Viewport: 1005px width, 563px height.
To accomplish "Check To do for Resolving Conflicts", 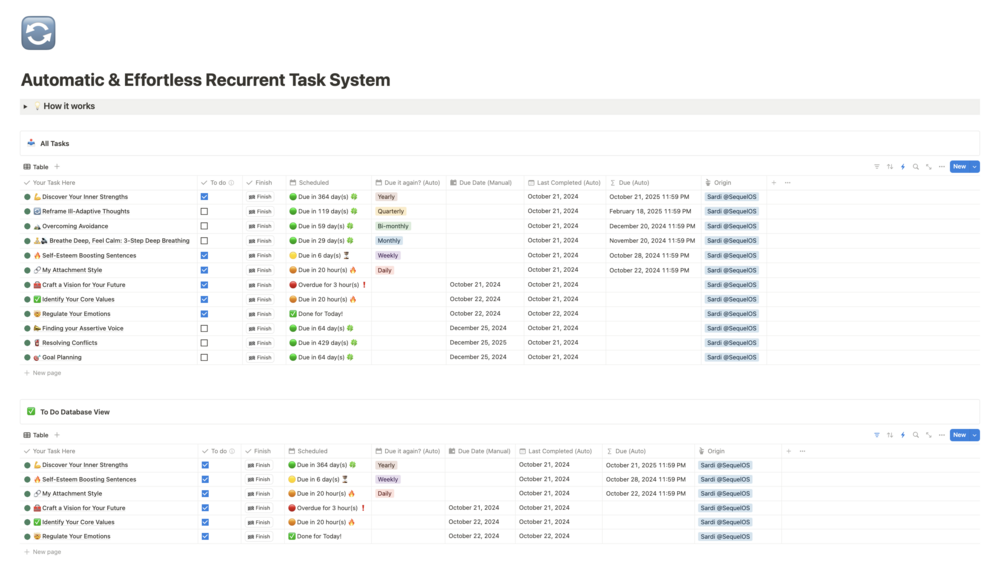I will point(204,342).
